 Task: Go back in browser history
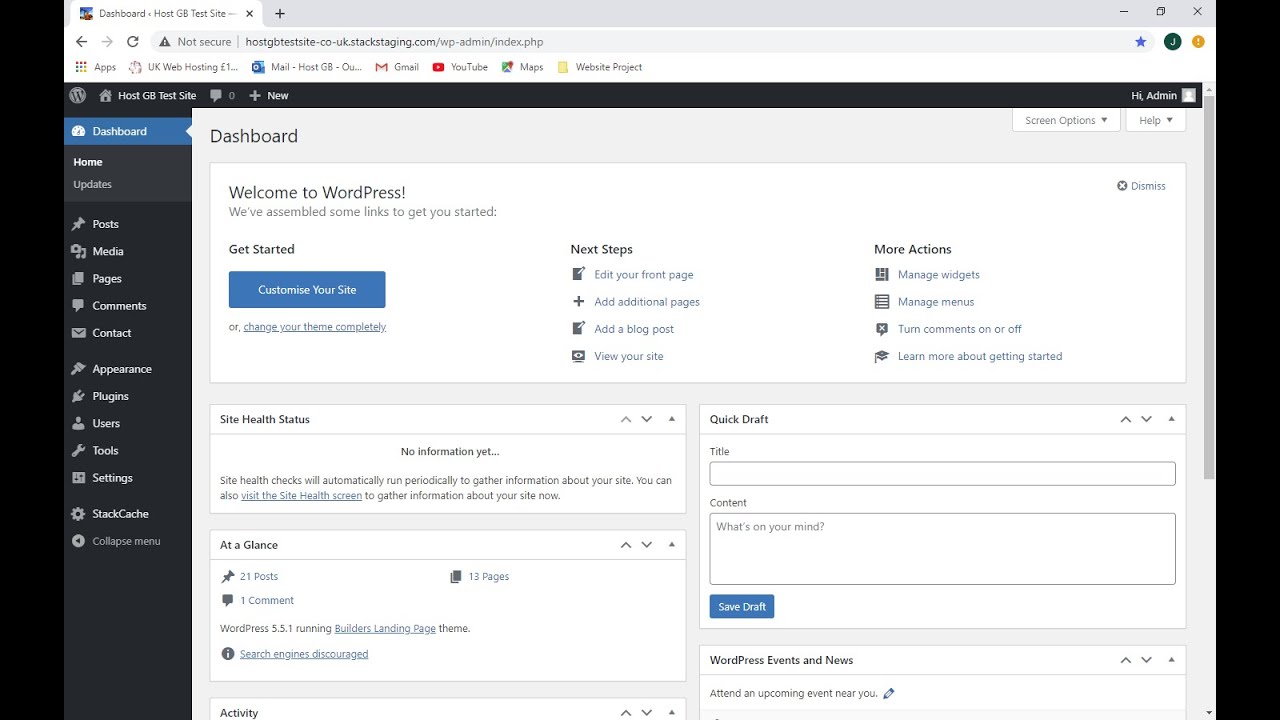click(x=82, y=42)
